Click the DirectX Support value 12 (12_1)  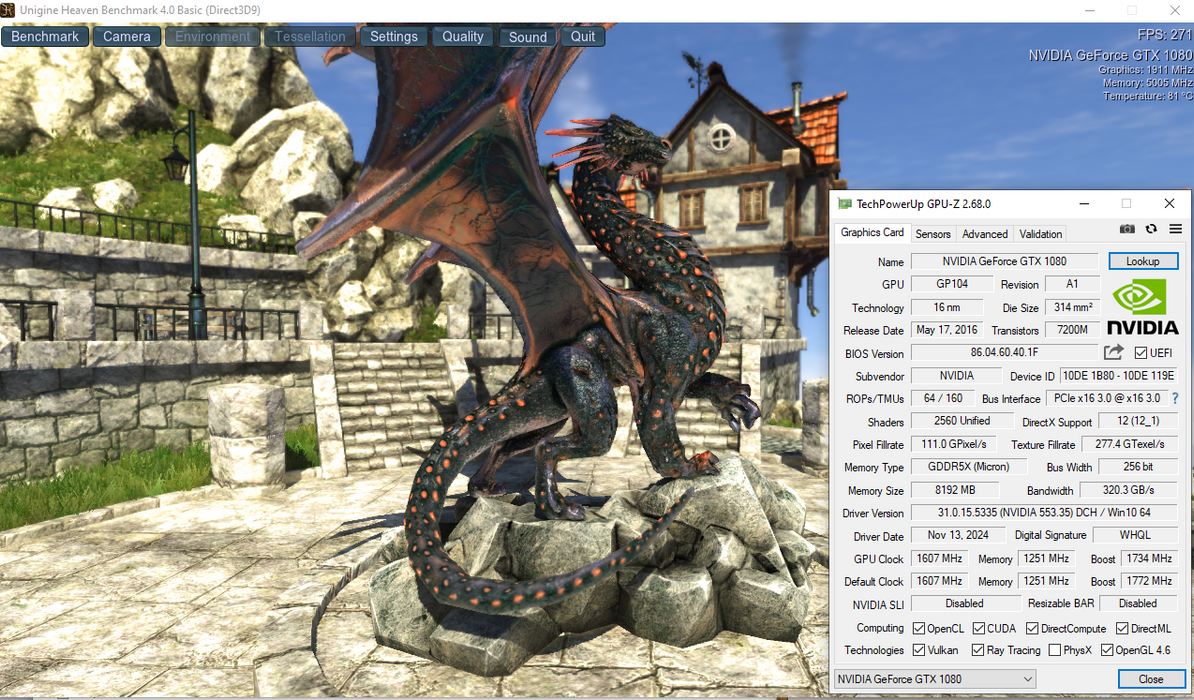(1138, 421)
